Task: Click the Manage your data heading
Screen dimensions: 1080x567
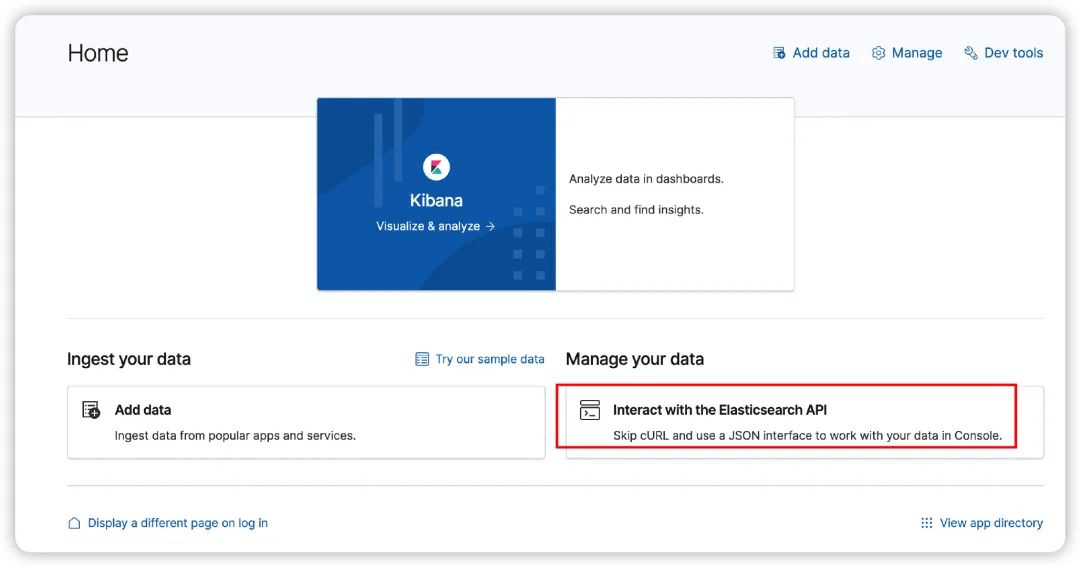Action: pos(634,359)
